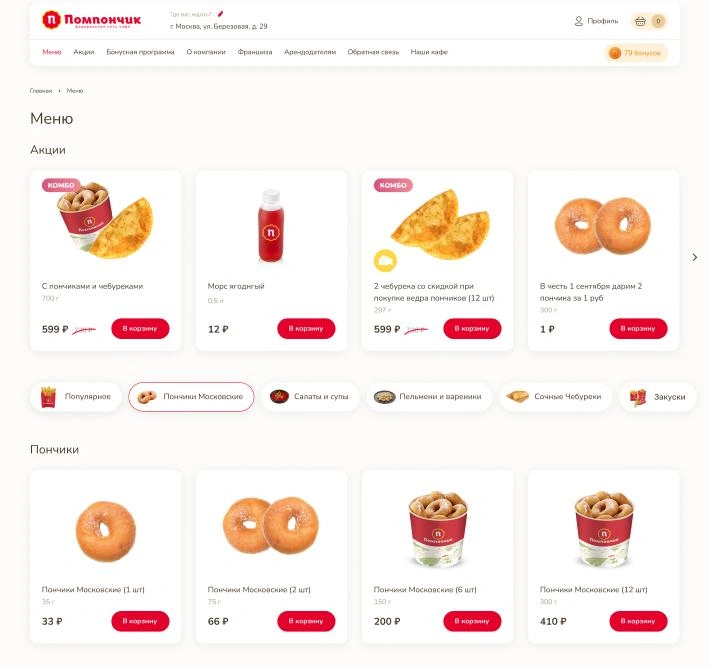Open the С пончиками и чебуреками combo image
710x668 pixels.
[x=105, y=221]
